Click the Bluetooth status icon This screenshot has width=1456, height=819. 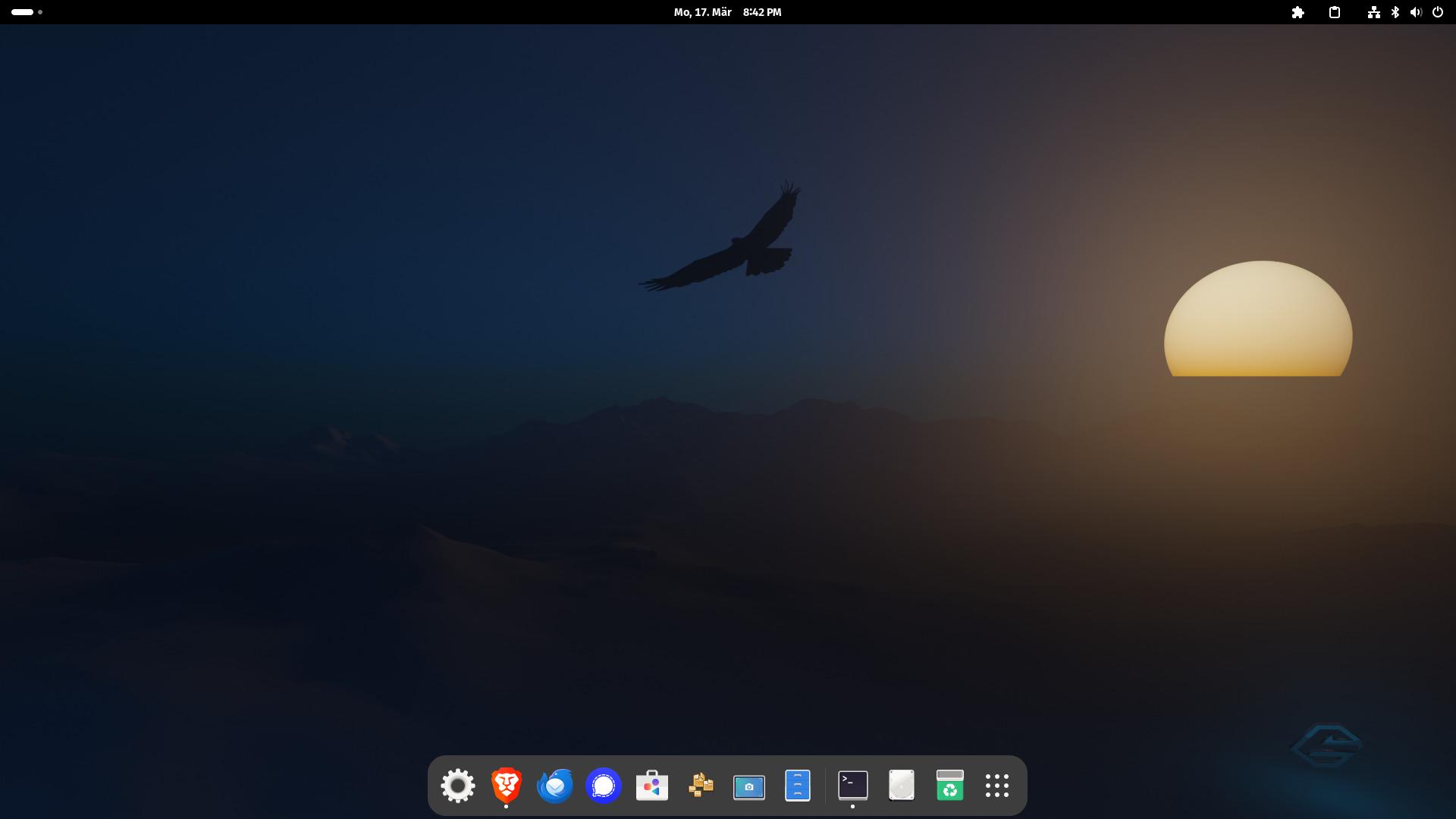tap(1395, 12)
